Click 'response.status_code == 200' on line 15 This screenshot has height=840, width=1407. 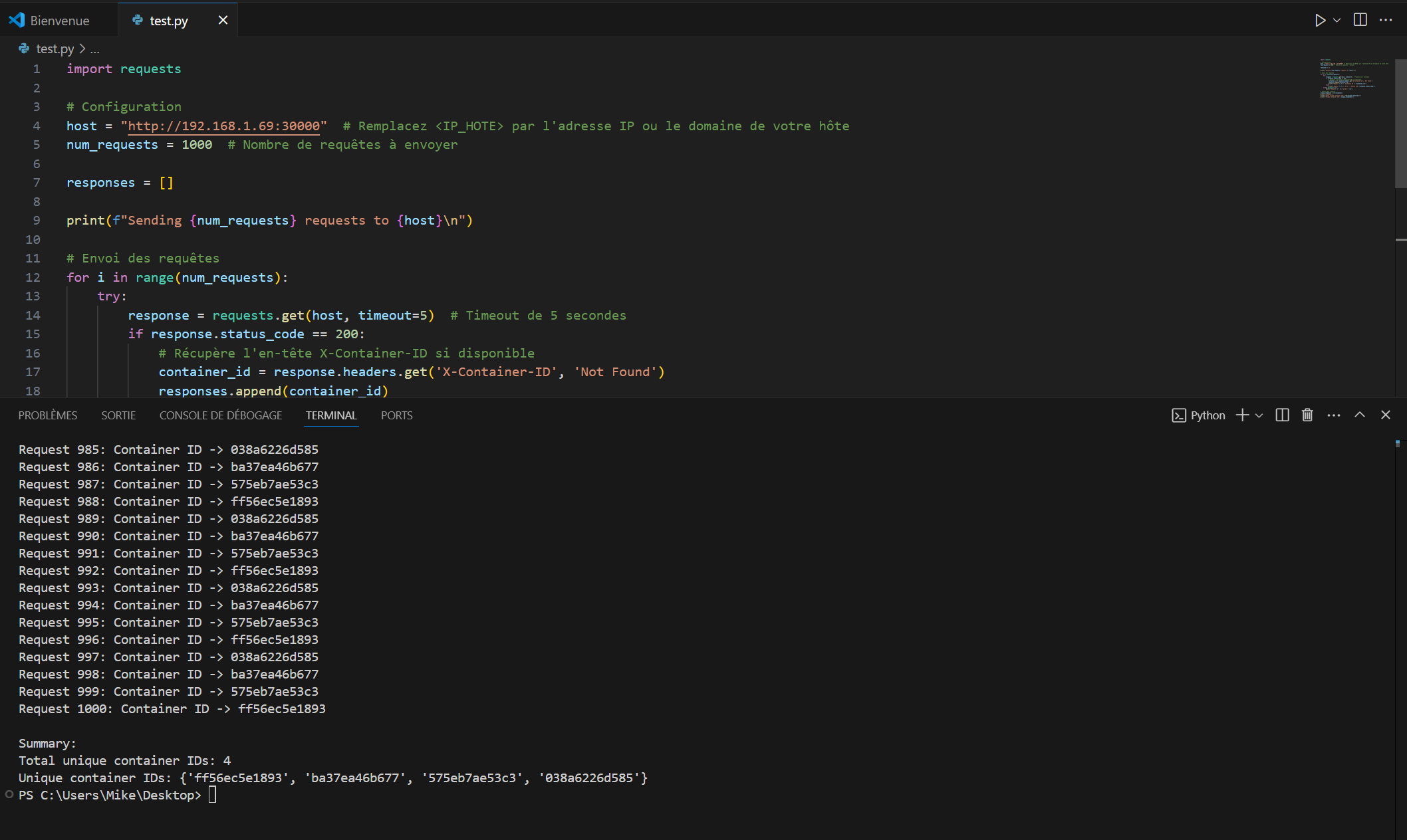pyautogui.click(x=255, y=334)
